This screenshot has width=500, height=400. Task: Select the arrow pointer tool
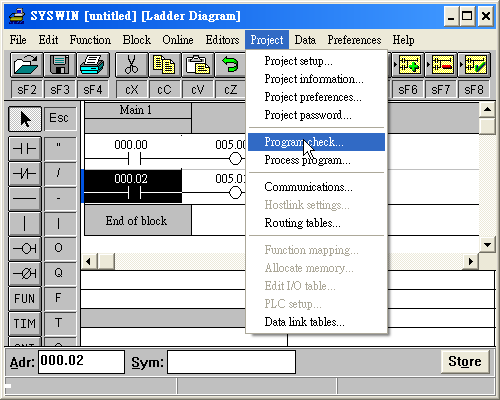click(x=25, y=119)
